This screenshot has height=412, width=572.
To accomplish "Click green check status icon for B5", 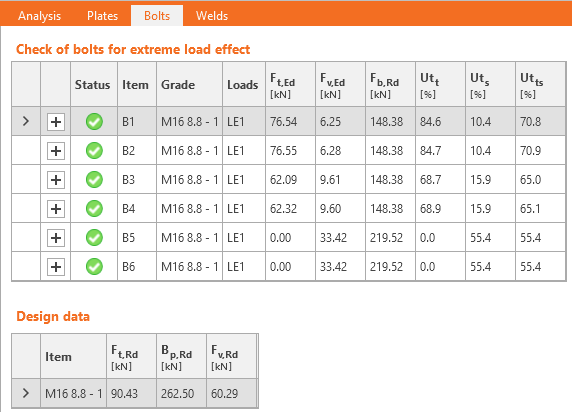I will [94, 238].
